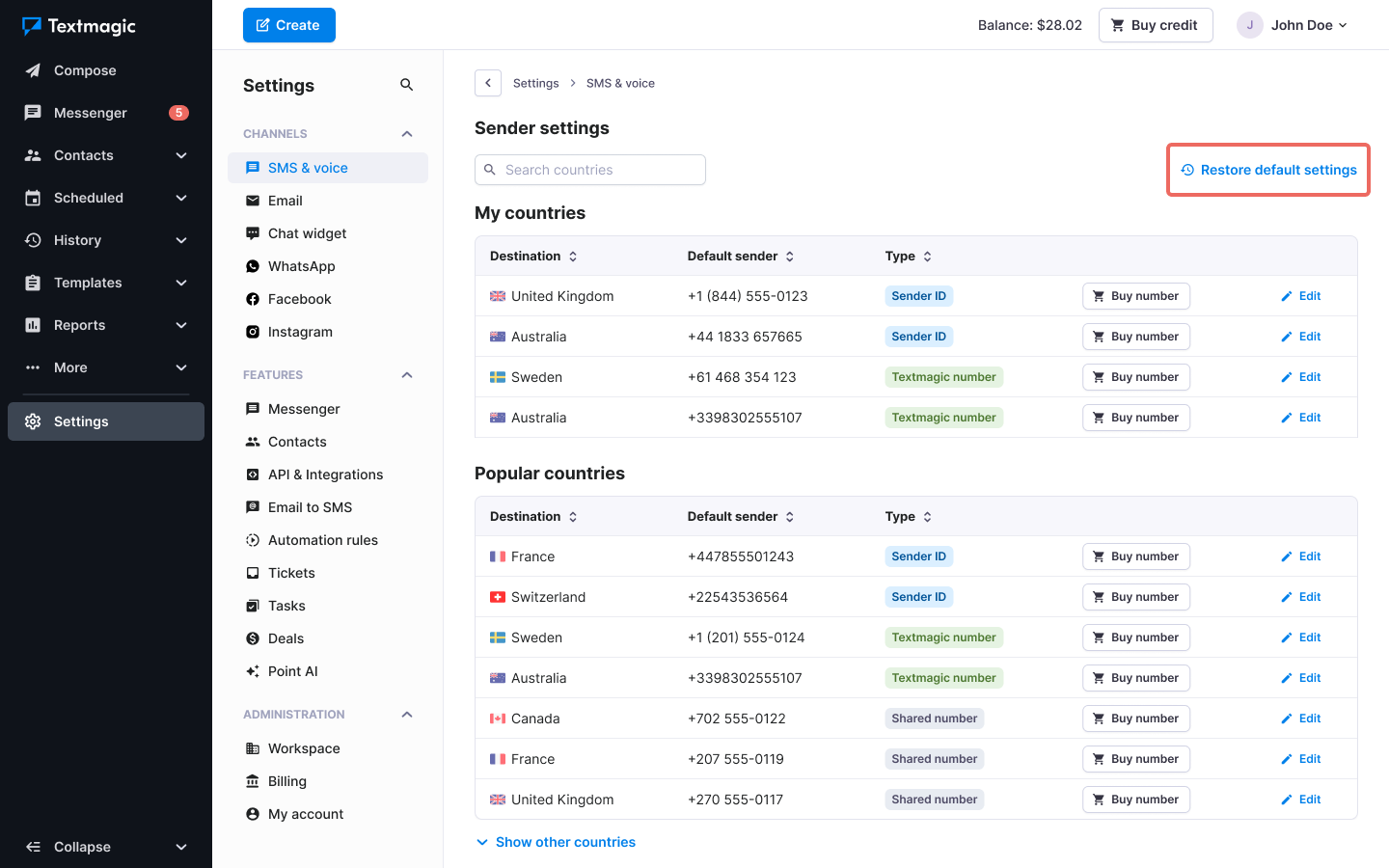Collapse the Channels section
1389x868 pixels.
pos(406,134)
